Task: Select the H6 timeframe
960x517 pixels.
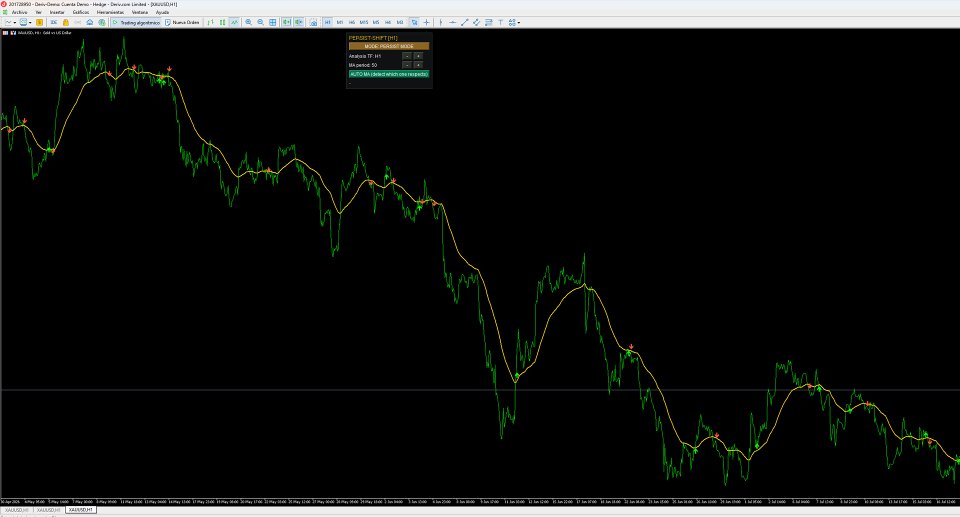Action: point(351,22)
